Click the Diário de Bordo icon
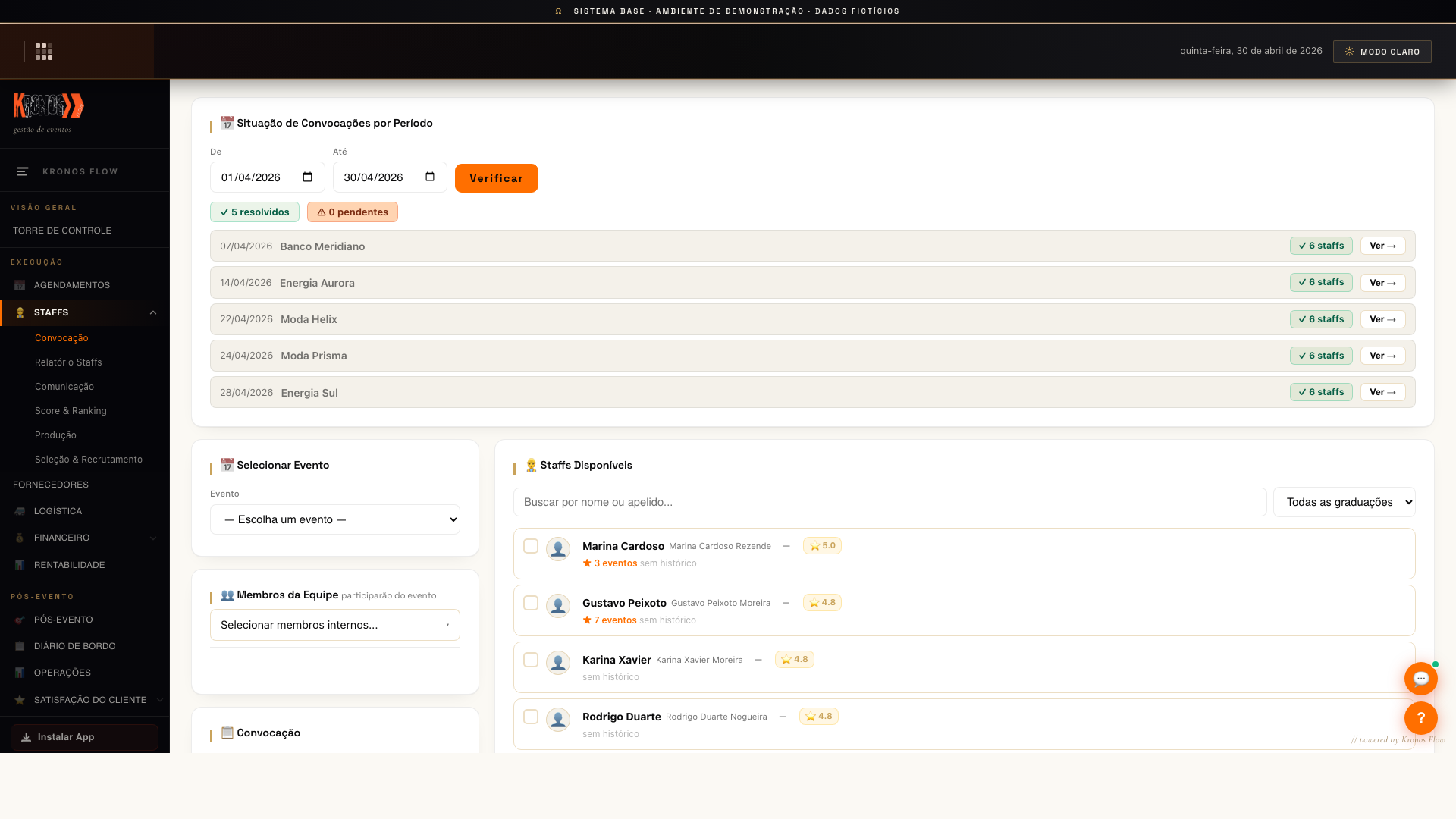This screenshot has height=819, width=1456. tap(20, 646)
